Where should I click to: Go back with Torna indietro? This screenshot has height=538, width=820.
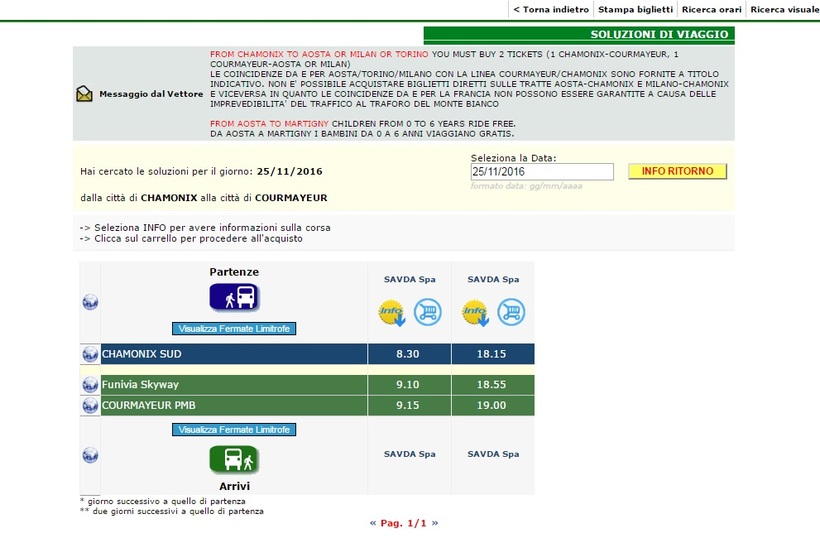click(x=551, y=9)
